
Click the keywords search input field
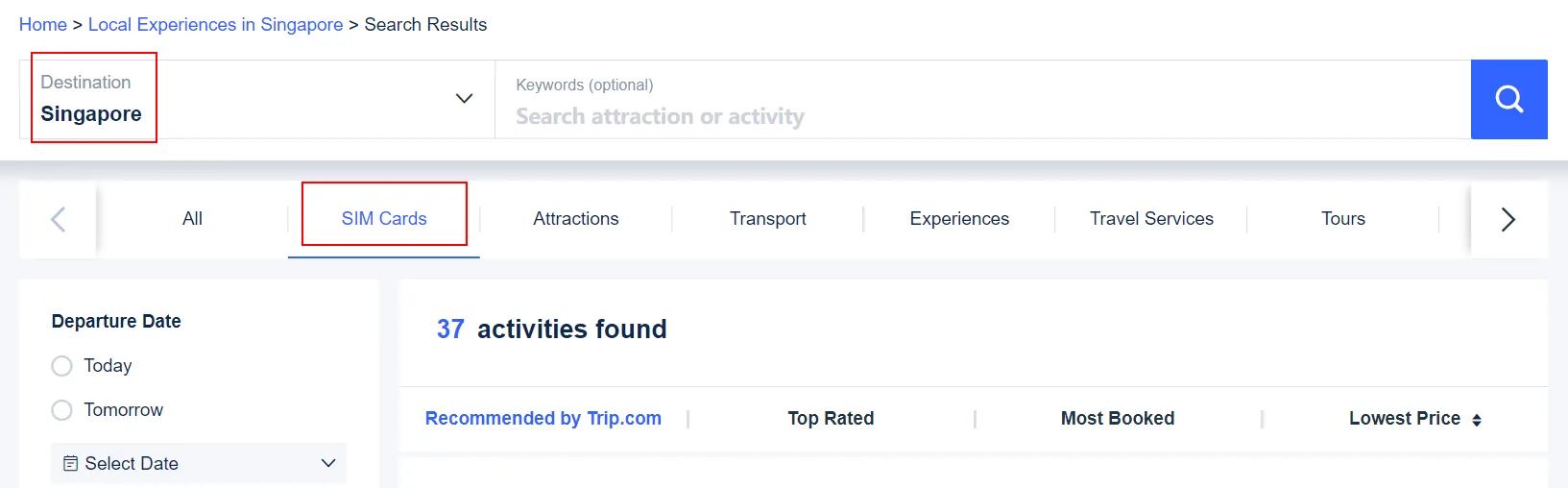coord(979,116)
